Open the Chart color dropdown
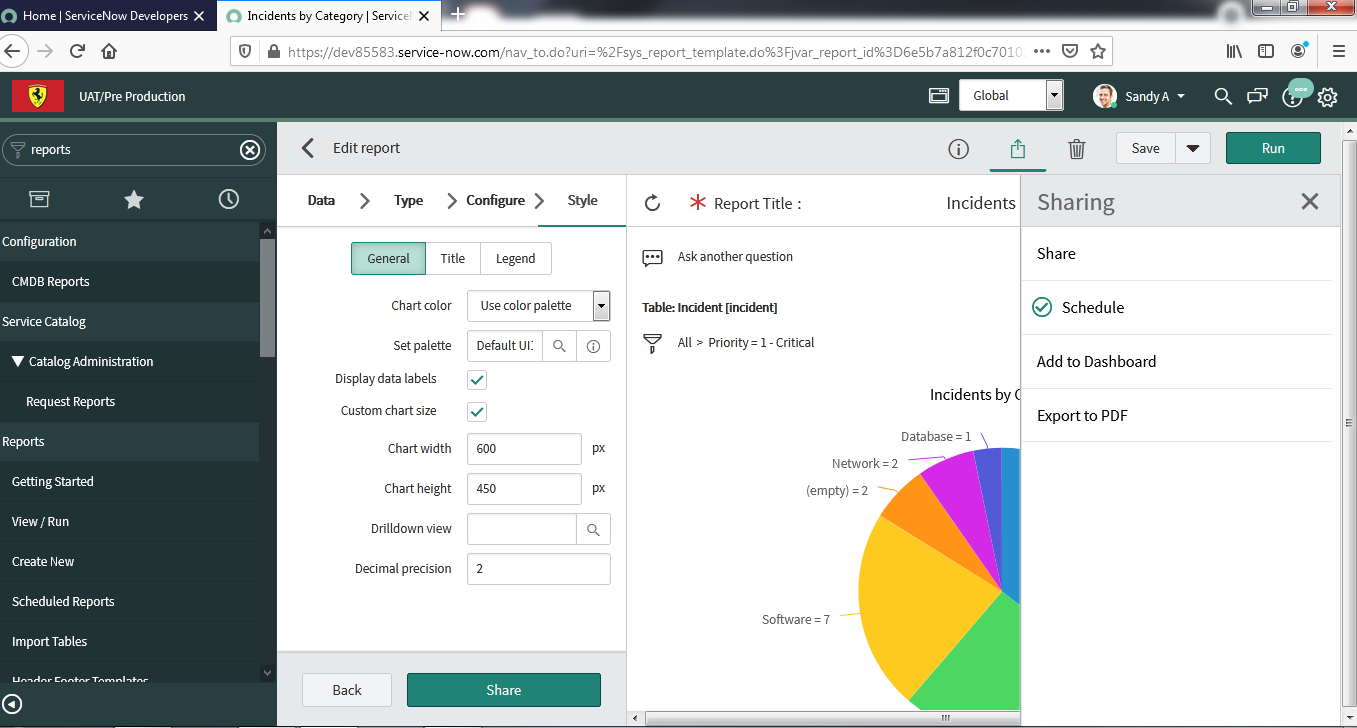Screen dimensions: 1357x728 tap(600, 305)
